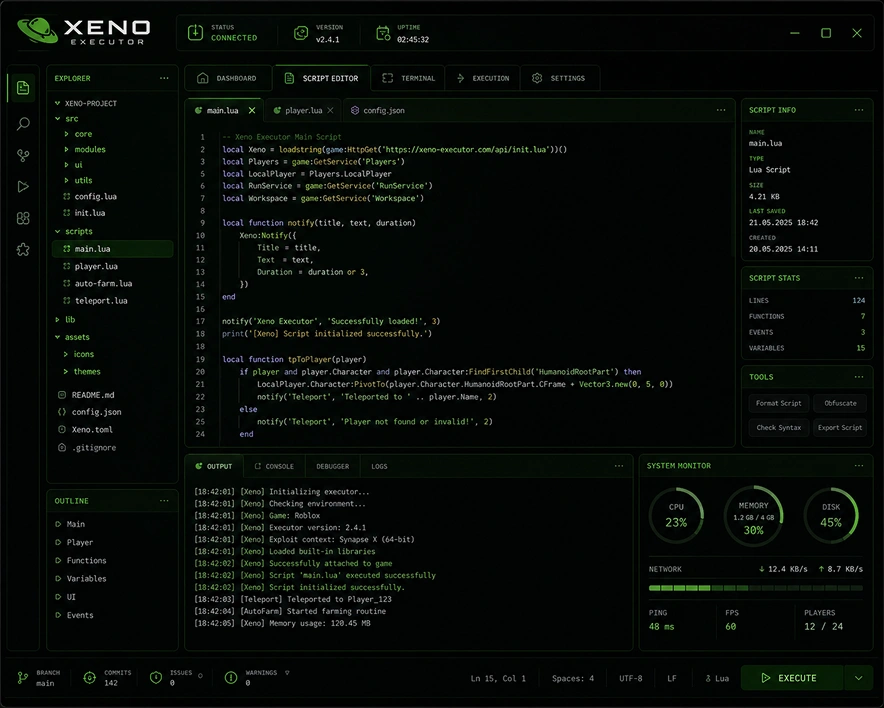Click the Obfuscate button

point(840,403)
